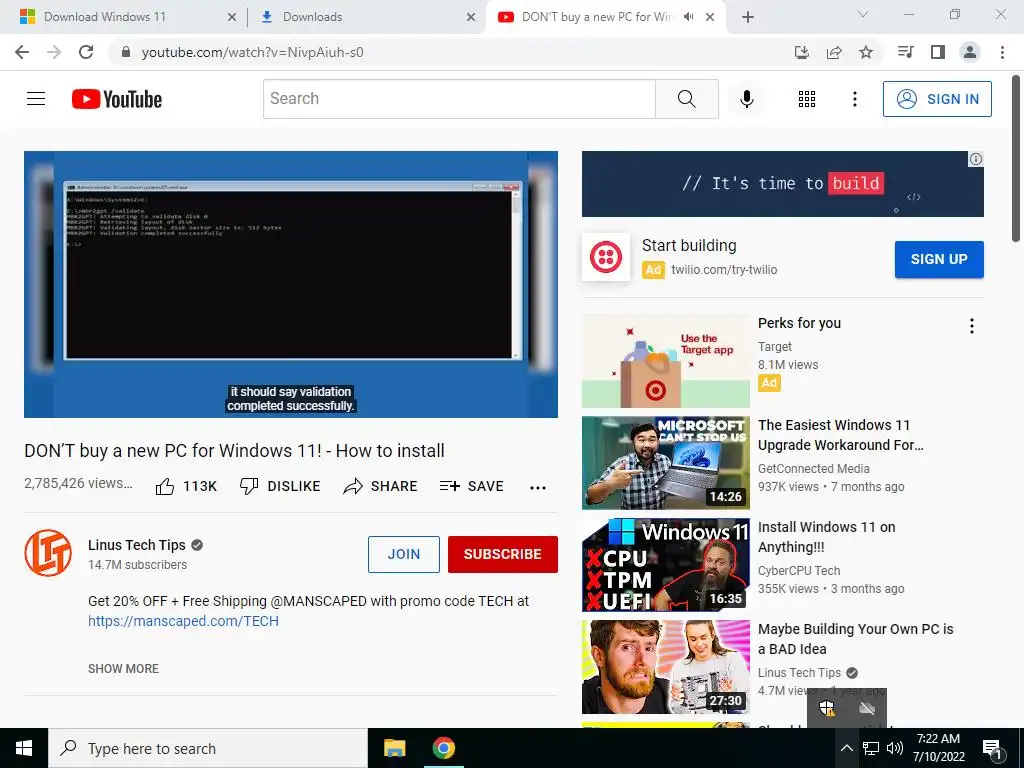Close the Downloads tab
Viewport: 1024px width, 768px height.
pyautogui.click(x=471, y=17)
